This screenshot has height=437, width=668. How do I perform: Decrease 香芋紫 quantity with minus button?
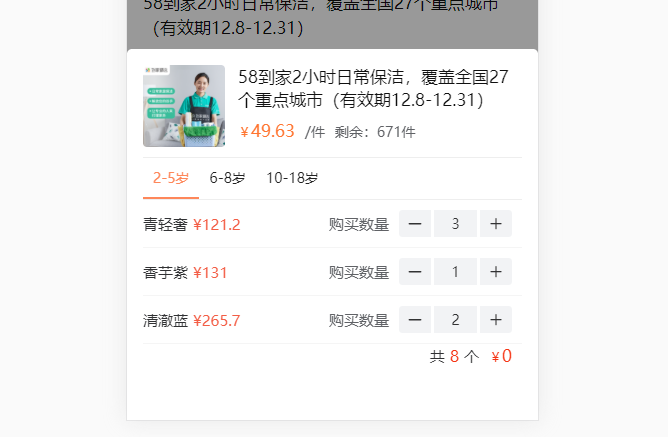pos(415,272)
